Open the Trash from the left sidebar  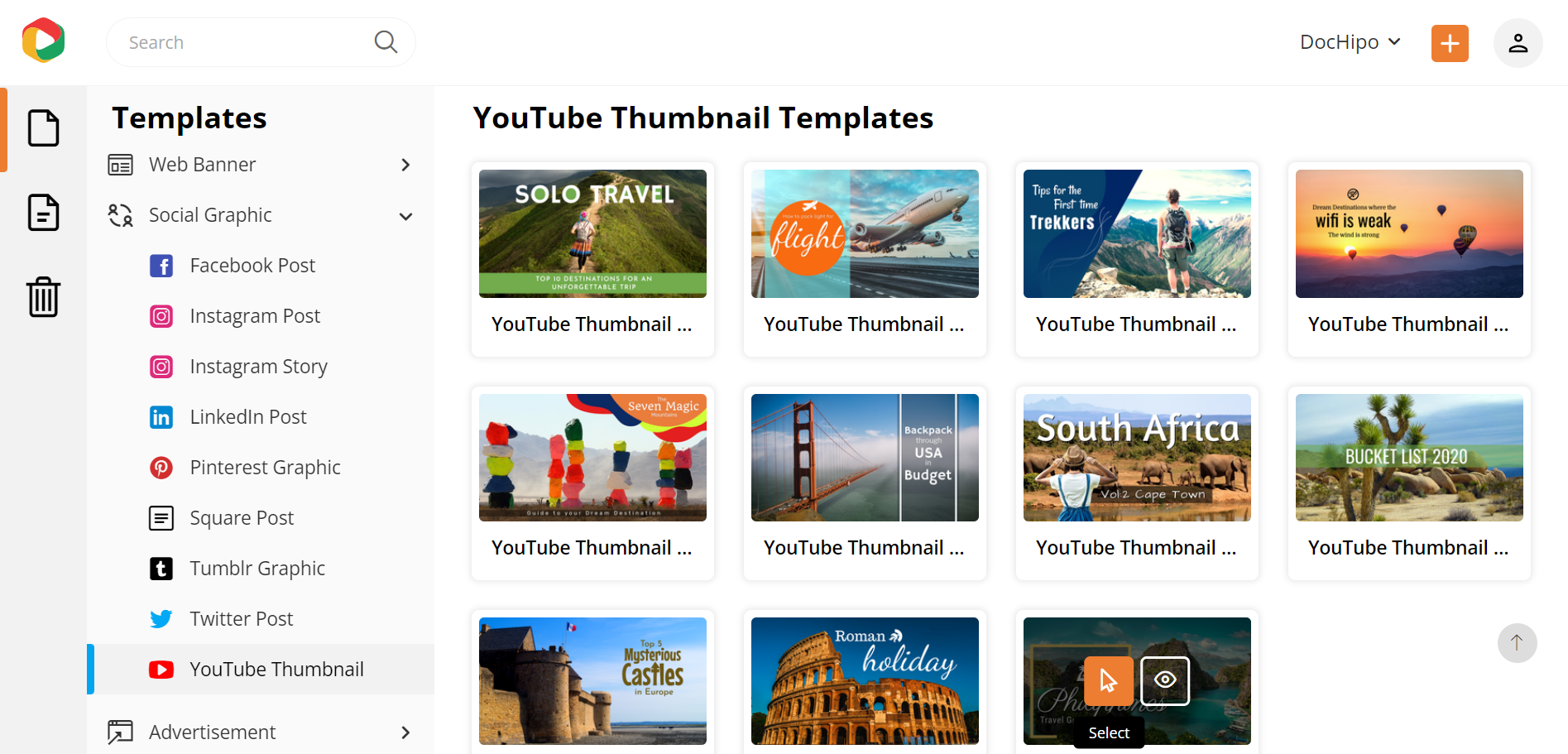pyautogui.click(x=43, y=296)
